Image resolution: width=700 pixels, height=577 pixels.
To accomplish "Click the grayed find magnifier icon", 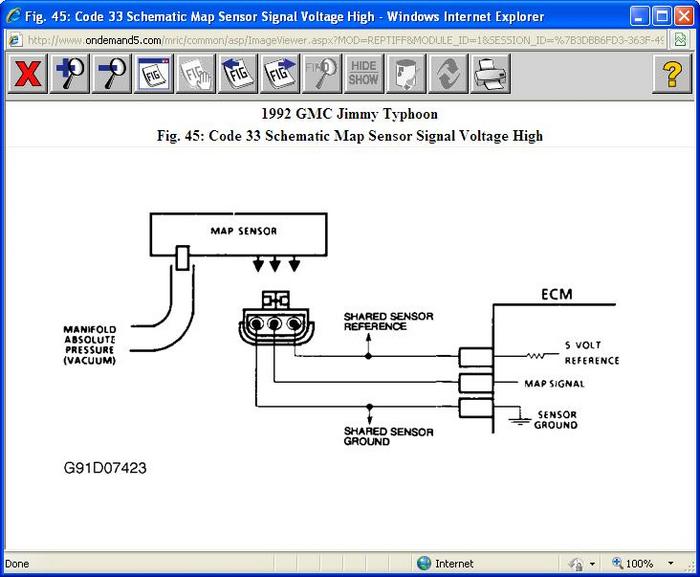I will pos(322,74).
